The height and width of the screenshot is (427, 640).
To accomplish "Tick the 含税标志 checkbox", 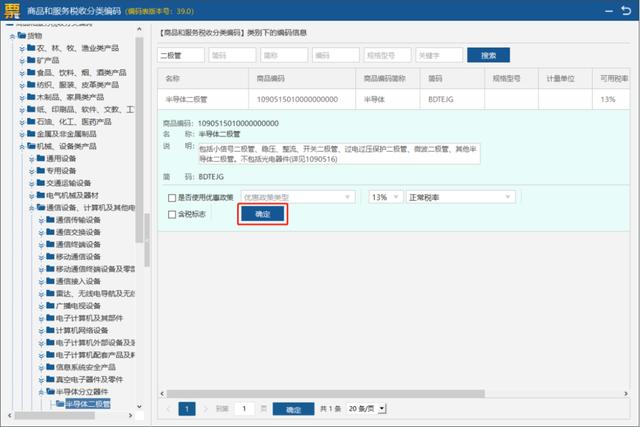I will click(172, 215).
